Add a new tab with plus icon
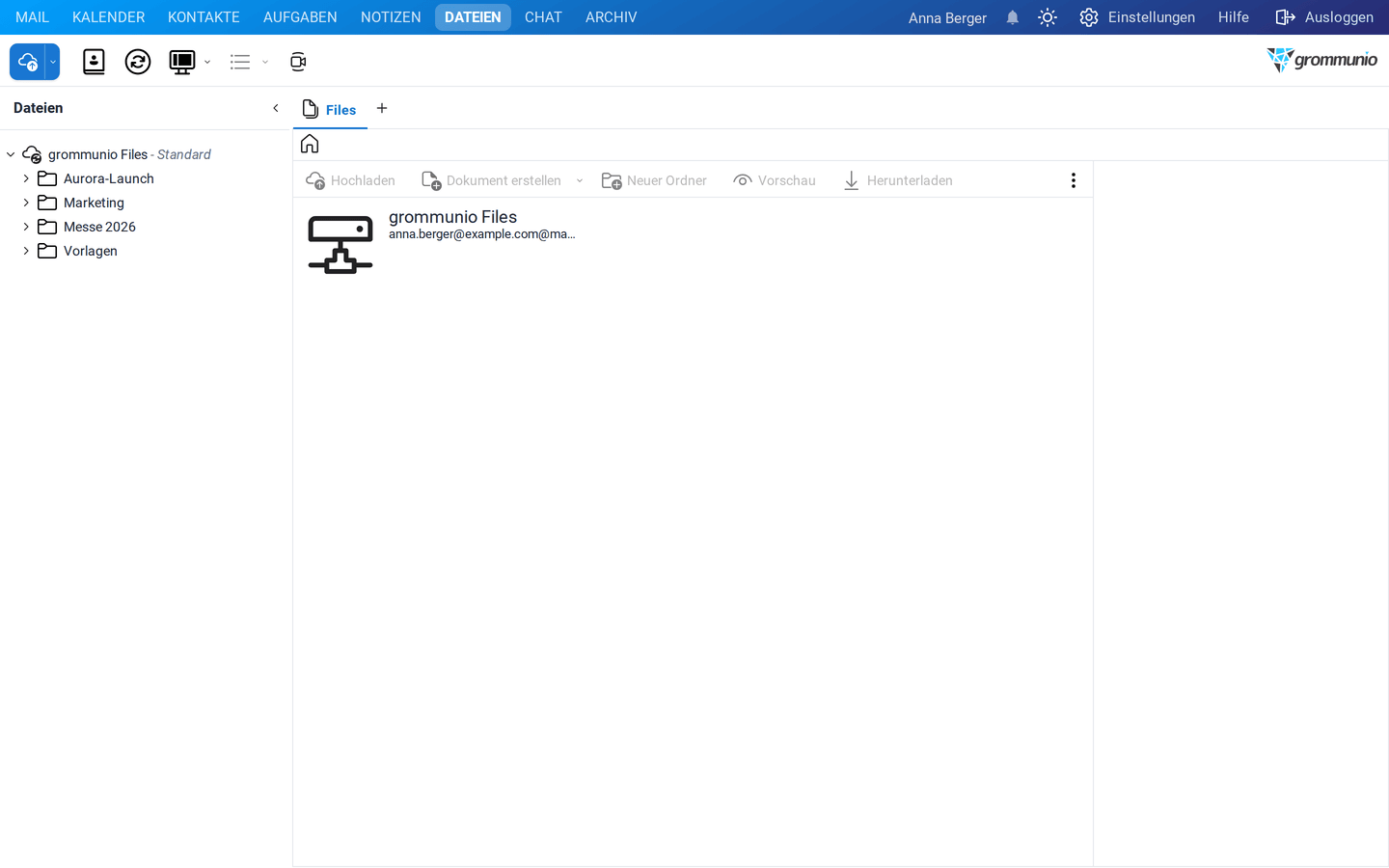This screenshot has height=868, width=1389. pyautogui.click(x=382, y=108)
